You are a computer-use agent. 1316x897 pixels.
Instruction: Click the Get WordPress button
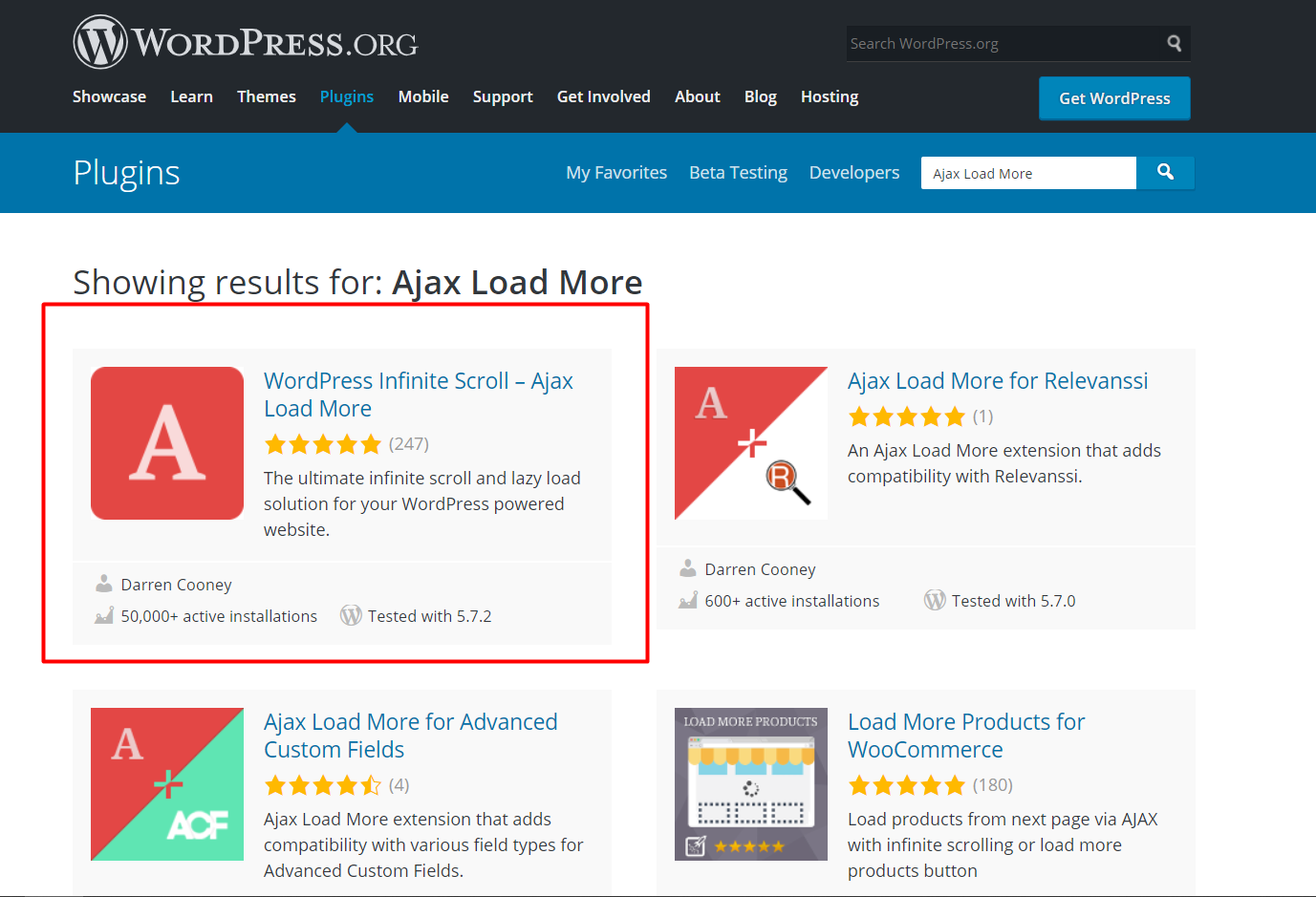(1113, 97)
